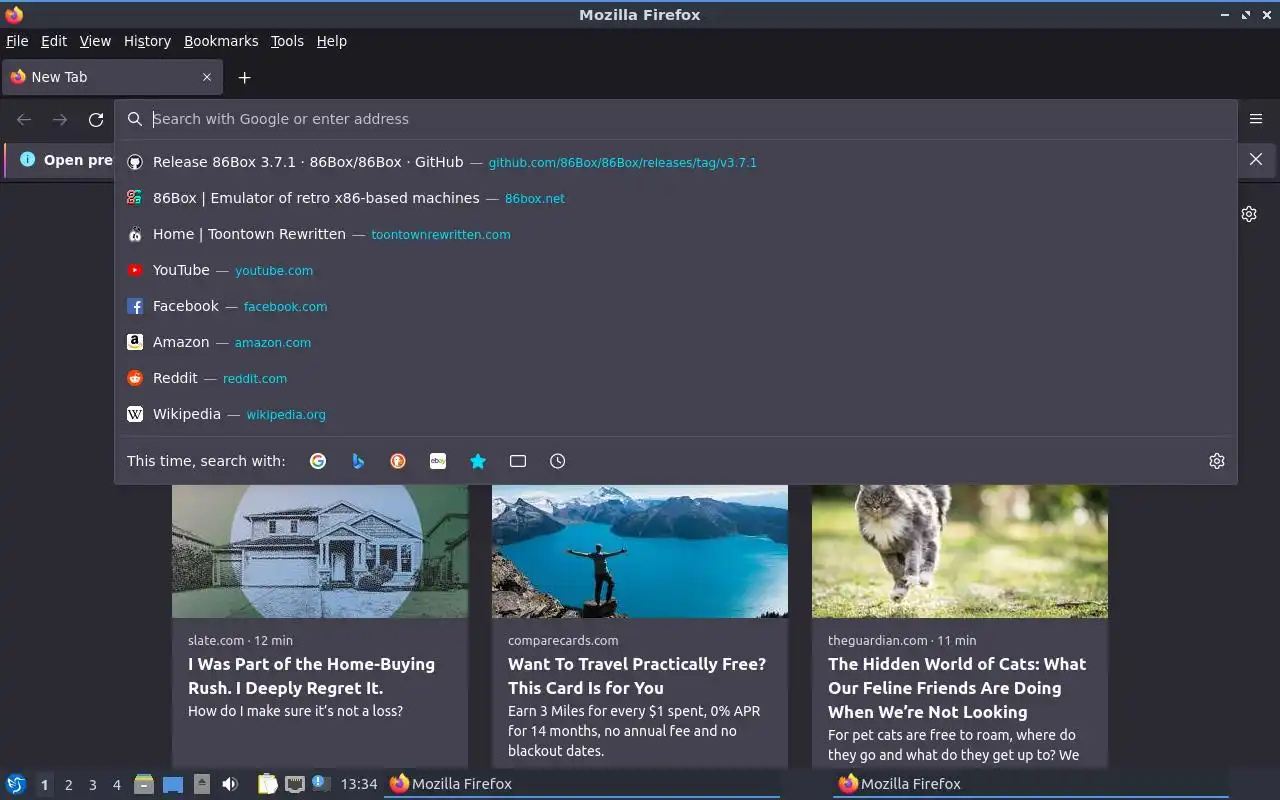Open the running cat article thumbnail
Screen dimensions: 1280x800
coord(960,551)
